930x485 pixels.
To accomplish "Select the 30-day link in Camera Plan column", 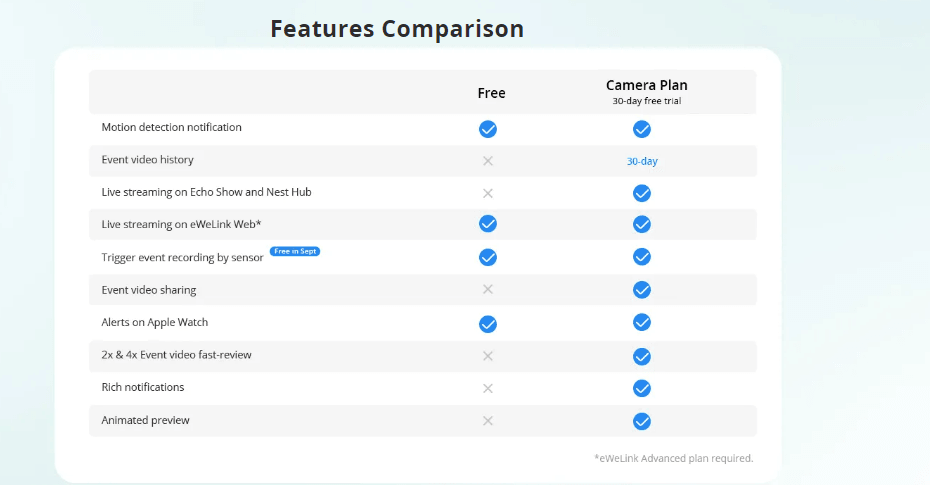I will pos(642,161).
